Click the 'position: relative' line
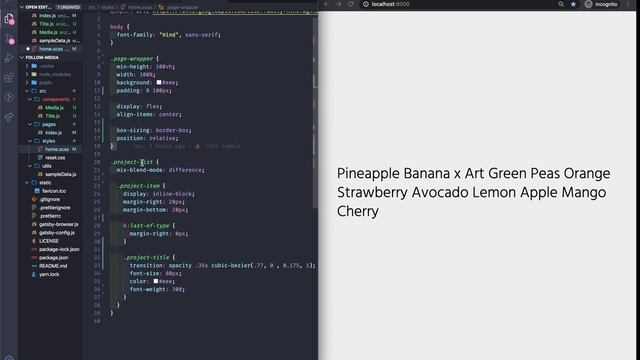Screen dimensions: 640x360 tap(147, 138)
